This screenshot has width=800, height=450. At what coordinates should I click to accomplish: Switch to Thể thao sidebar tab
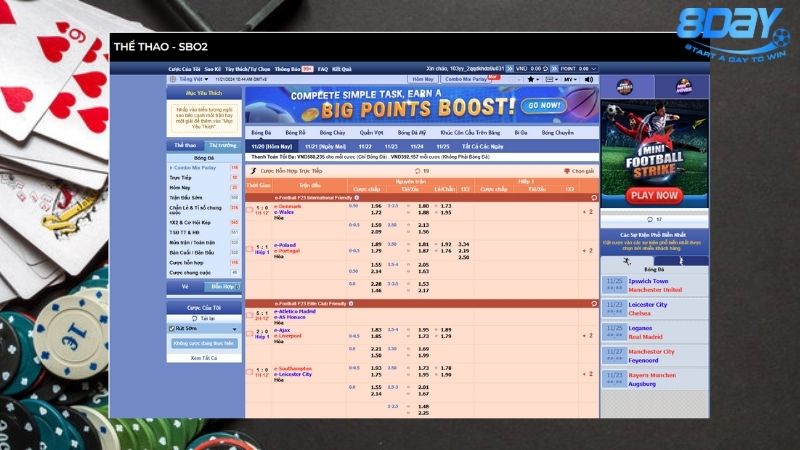pyautogui.click(x=185, y=145)
